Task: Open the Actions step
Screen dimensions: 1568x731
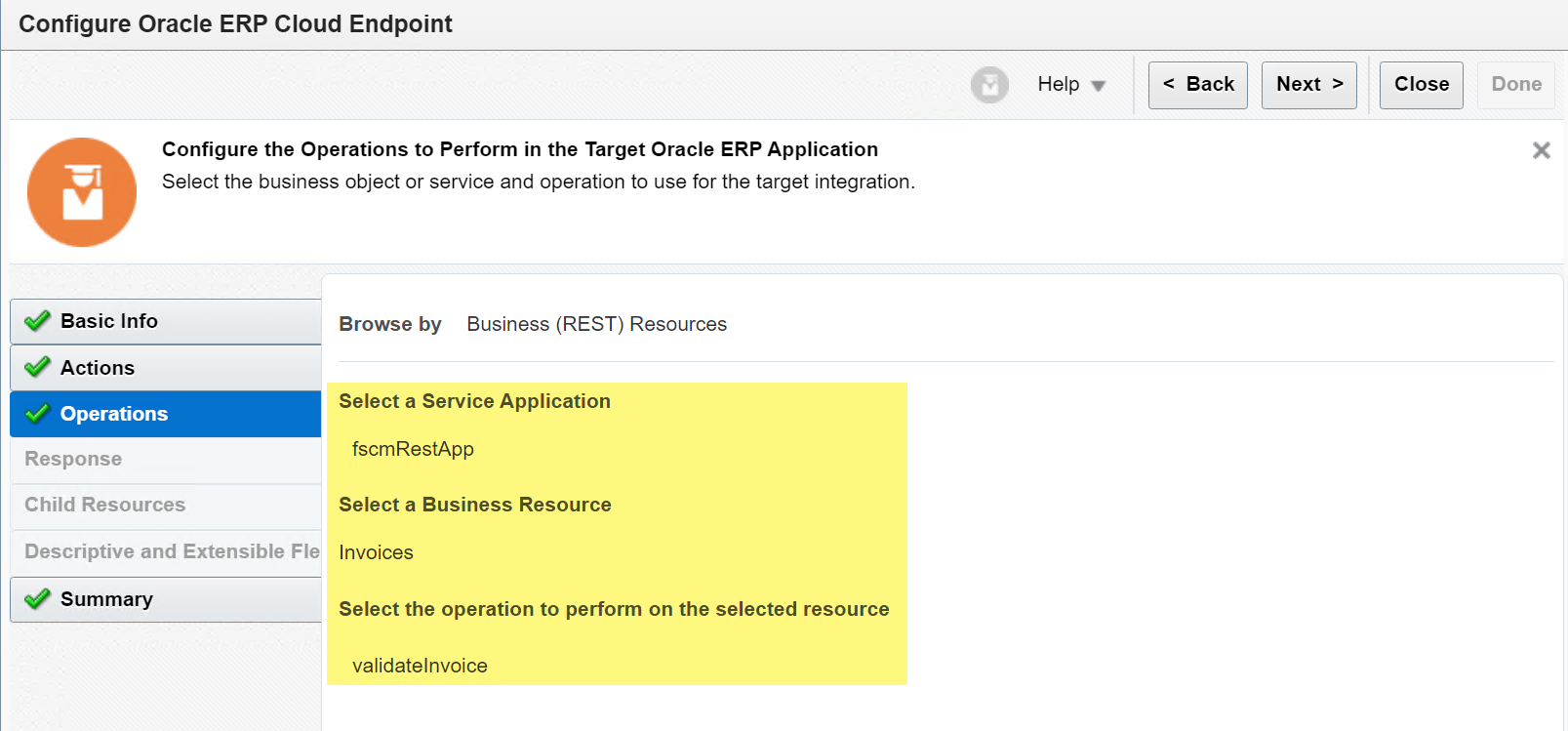Action: (166, 368)
